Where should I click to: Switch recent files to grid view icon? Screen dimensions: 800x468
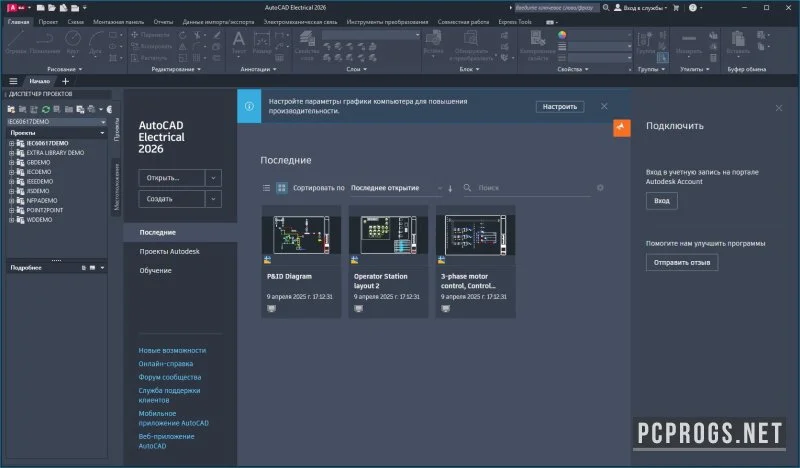(x=282, y=188)
